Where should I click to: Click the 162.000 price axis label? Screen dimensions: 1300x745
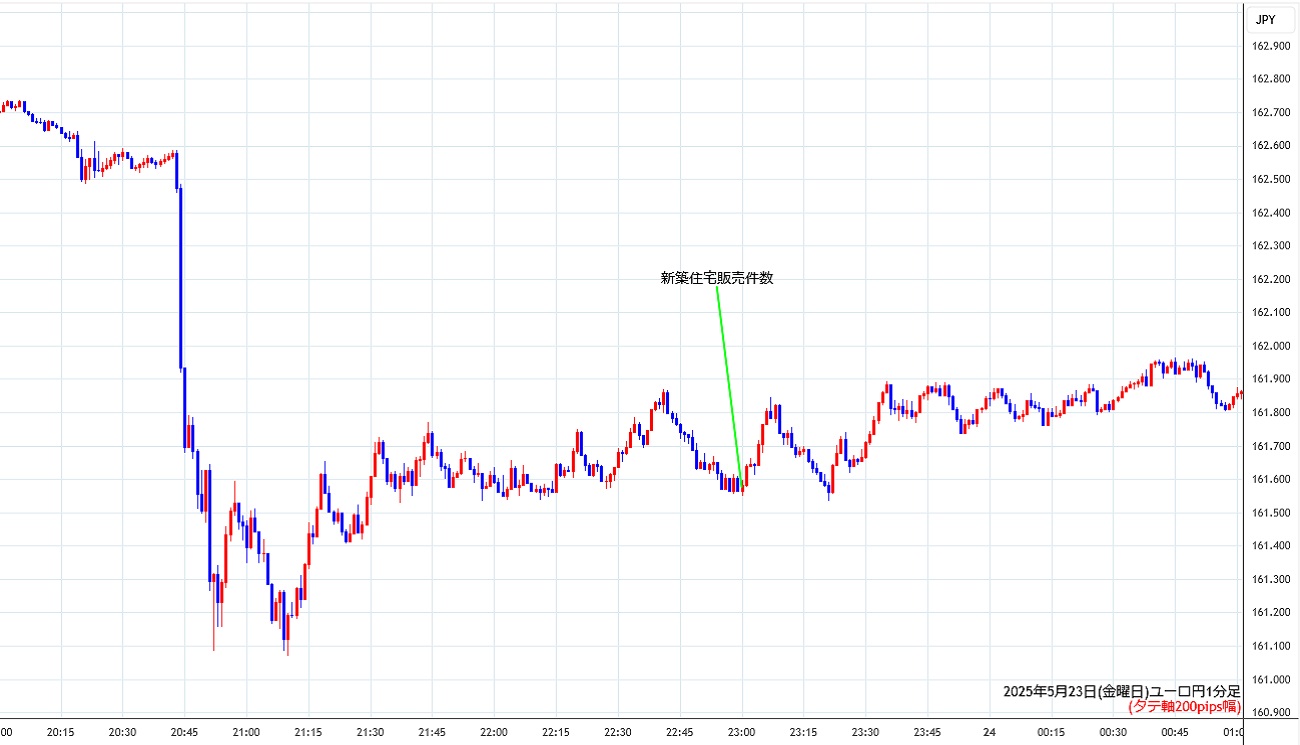point(1270,346)
